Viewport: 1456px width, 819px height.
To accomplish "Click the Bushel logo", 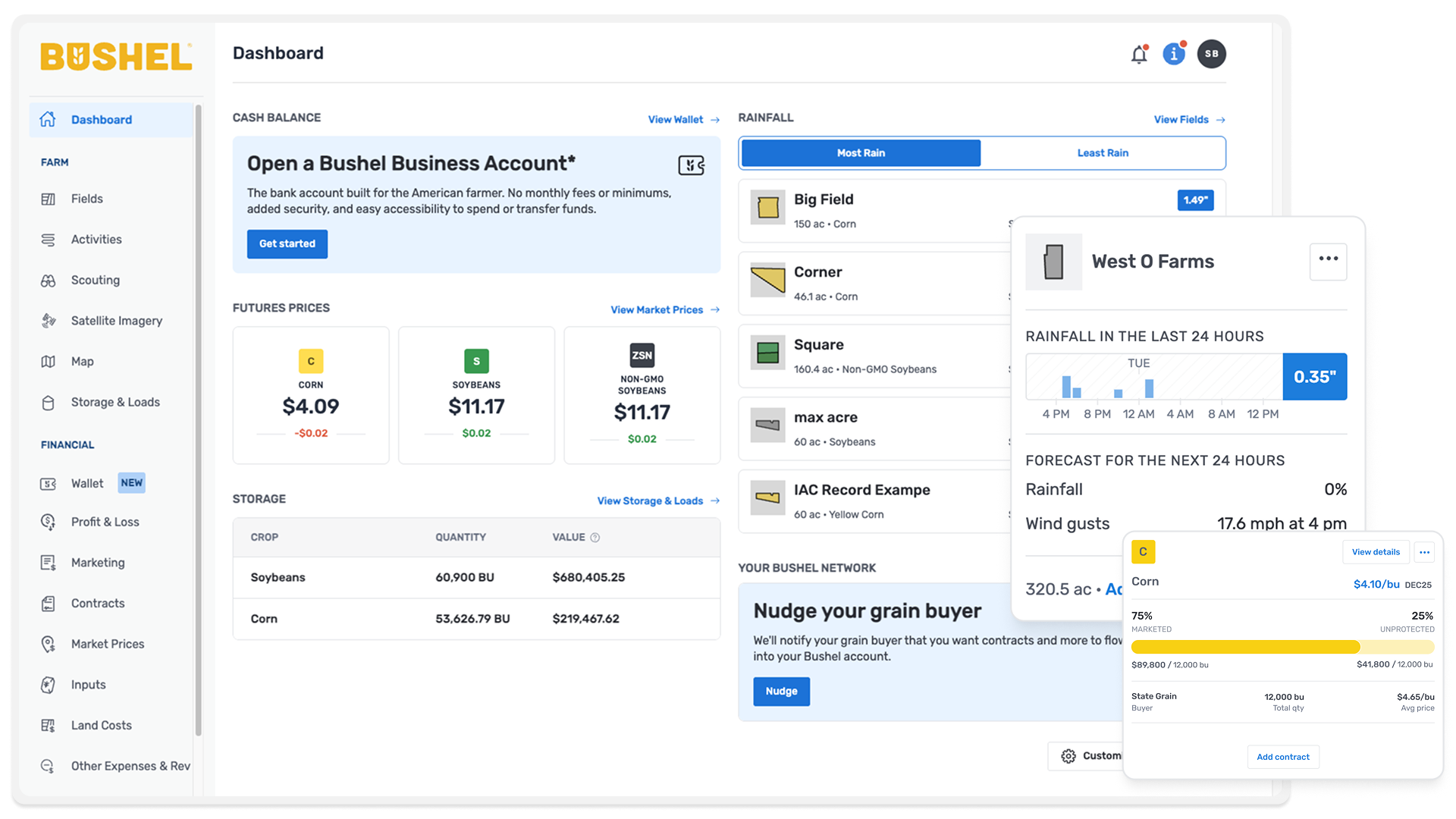I will [116, 57].
